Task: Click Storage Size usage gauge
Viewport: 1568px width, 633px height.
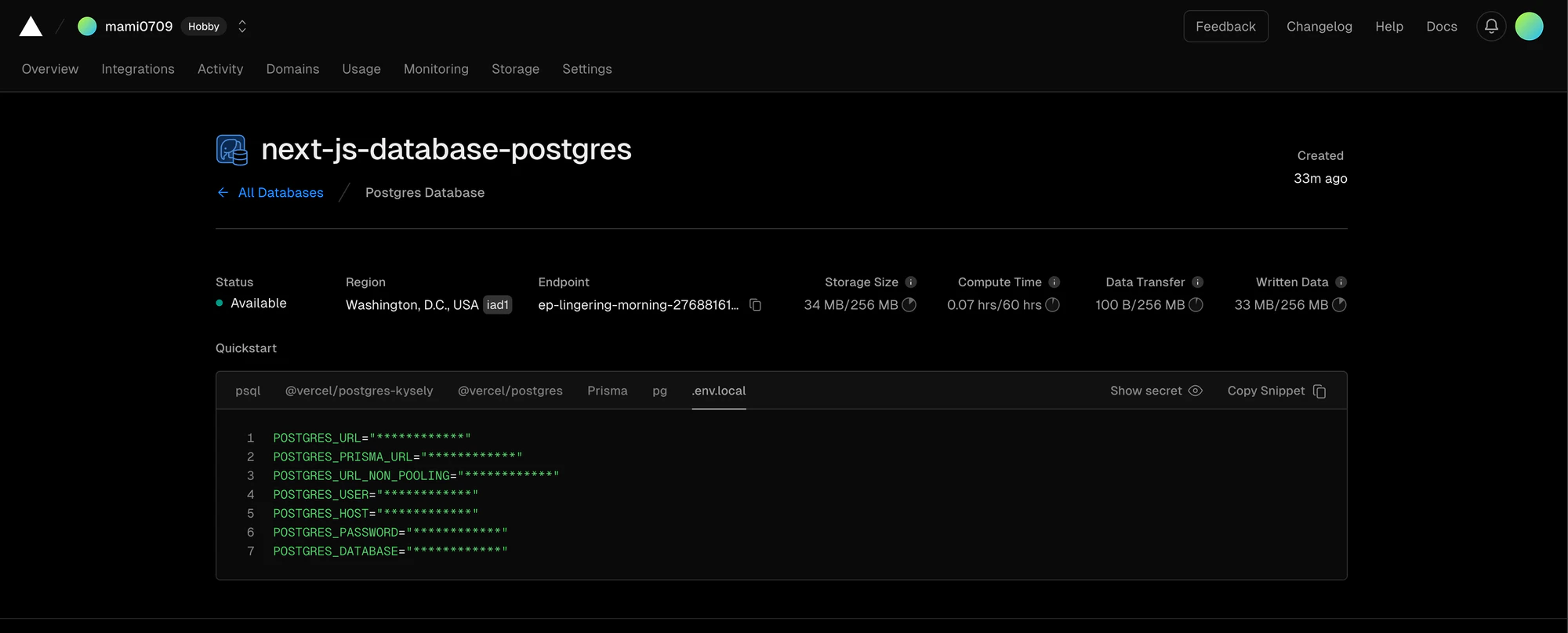Action: point(909,304)
